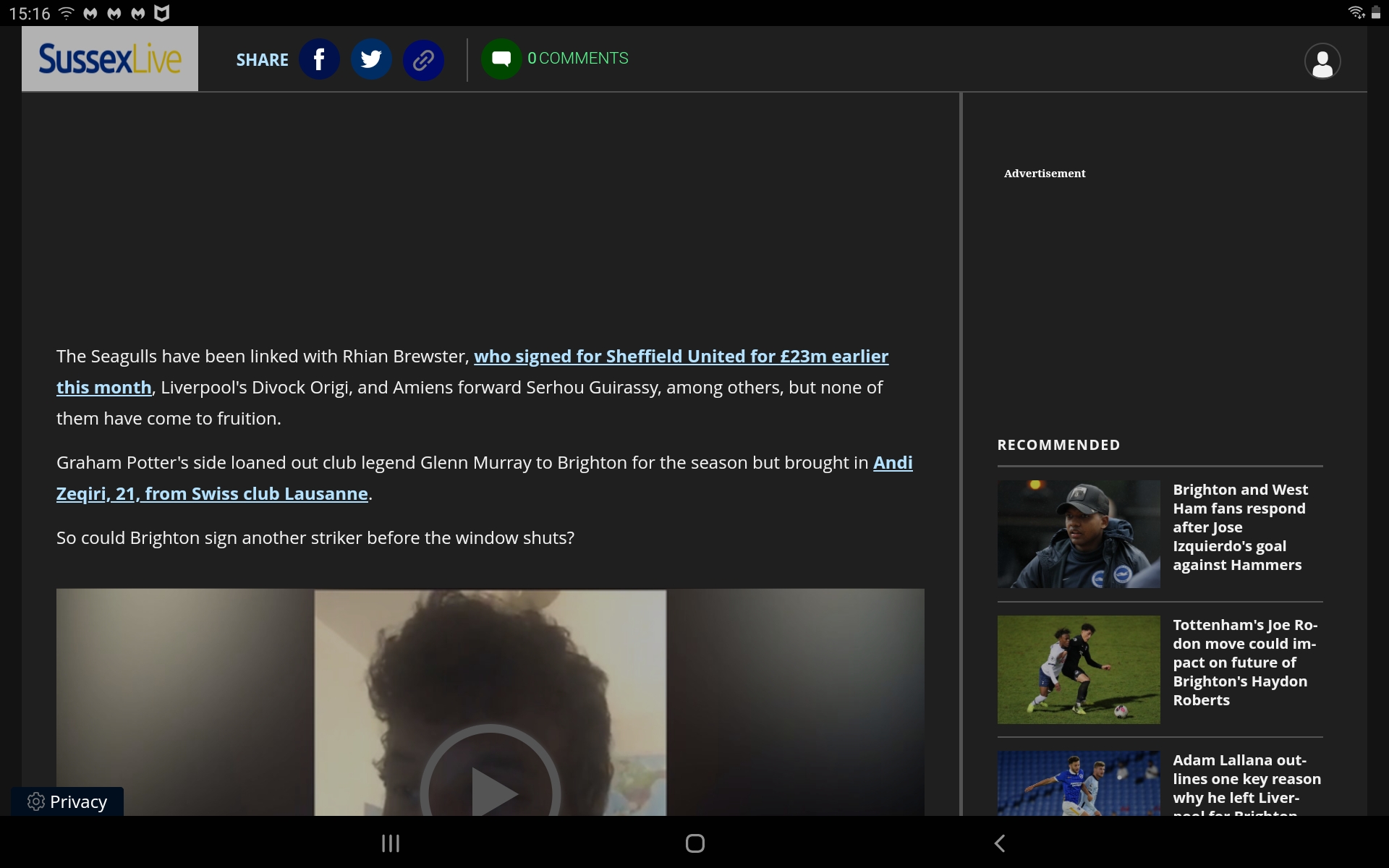
Task: Open comments speech bubble icon
Action: coord(501,59)
